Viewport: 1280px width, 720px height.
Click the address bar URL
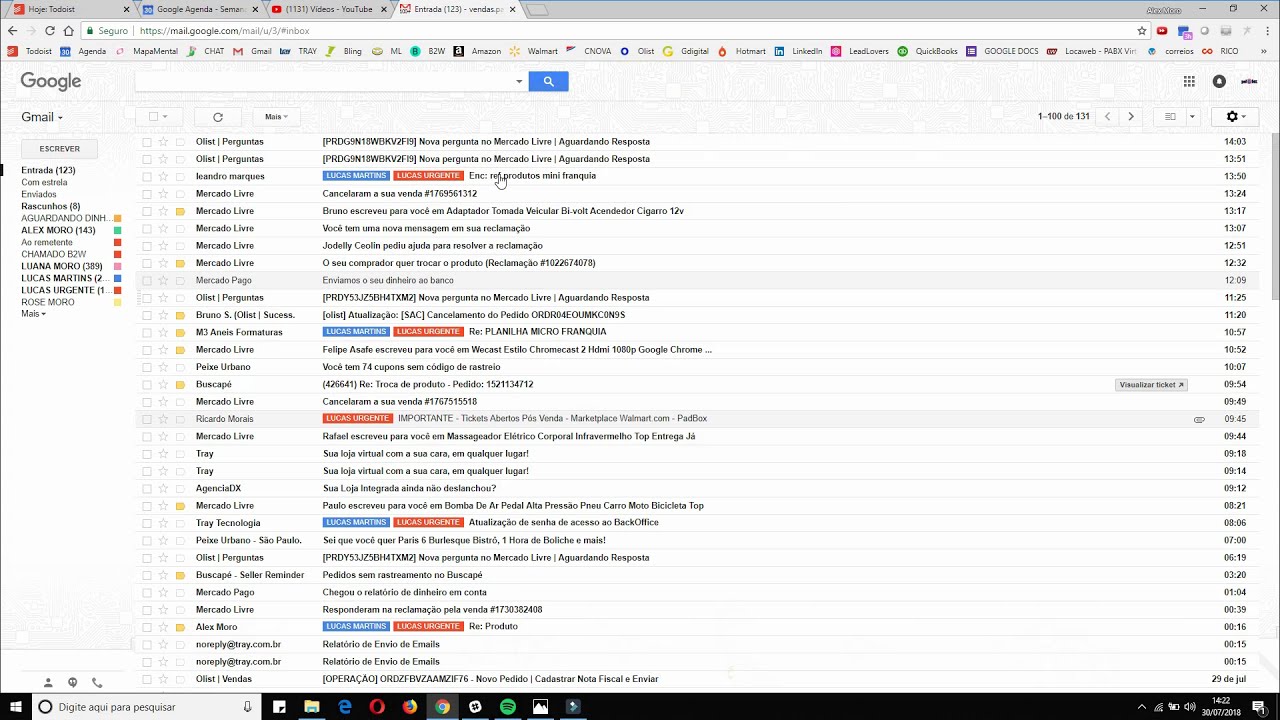pos(224,31)
